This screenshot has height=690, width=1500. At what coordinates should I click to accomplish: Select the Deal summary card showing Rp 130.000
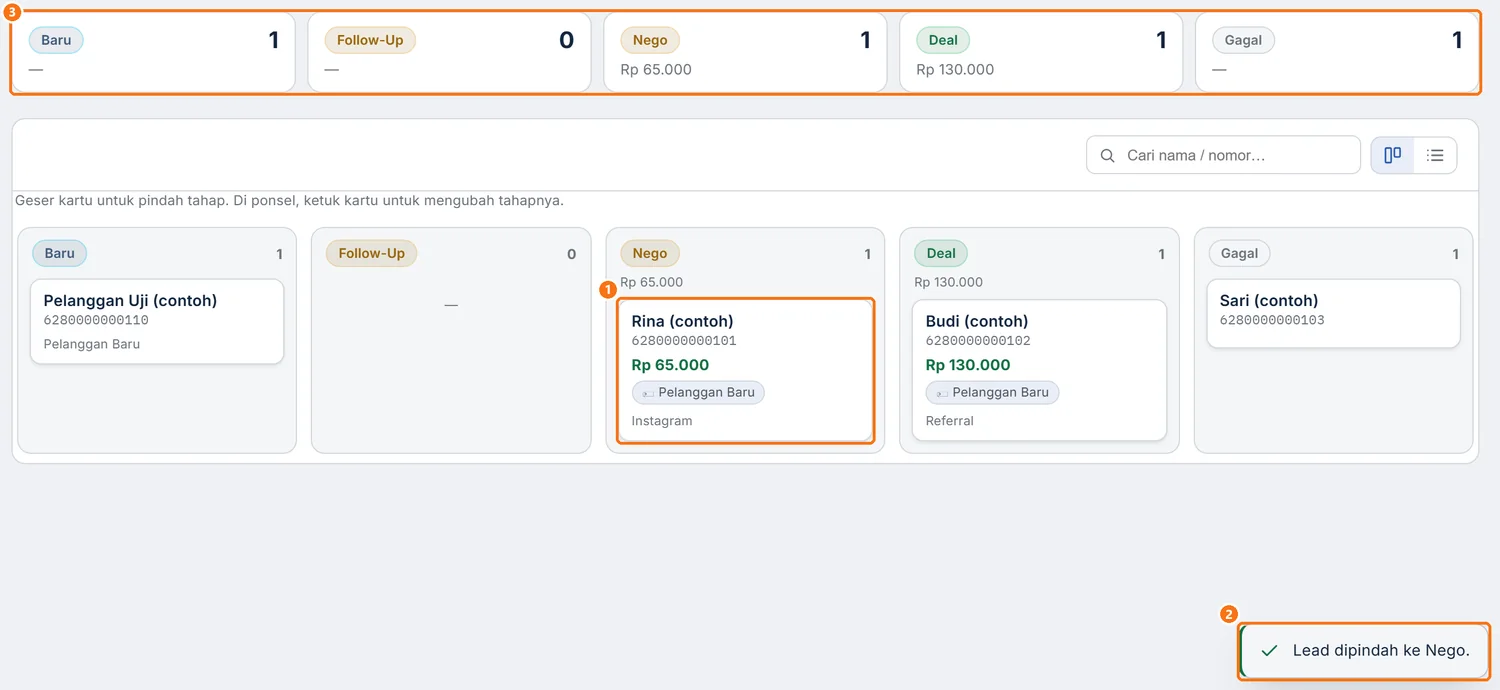[1041, 53]
